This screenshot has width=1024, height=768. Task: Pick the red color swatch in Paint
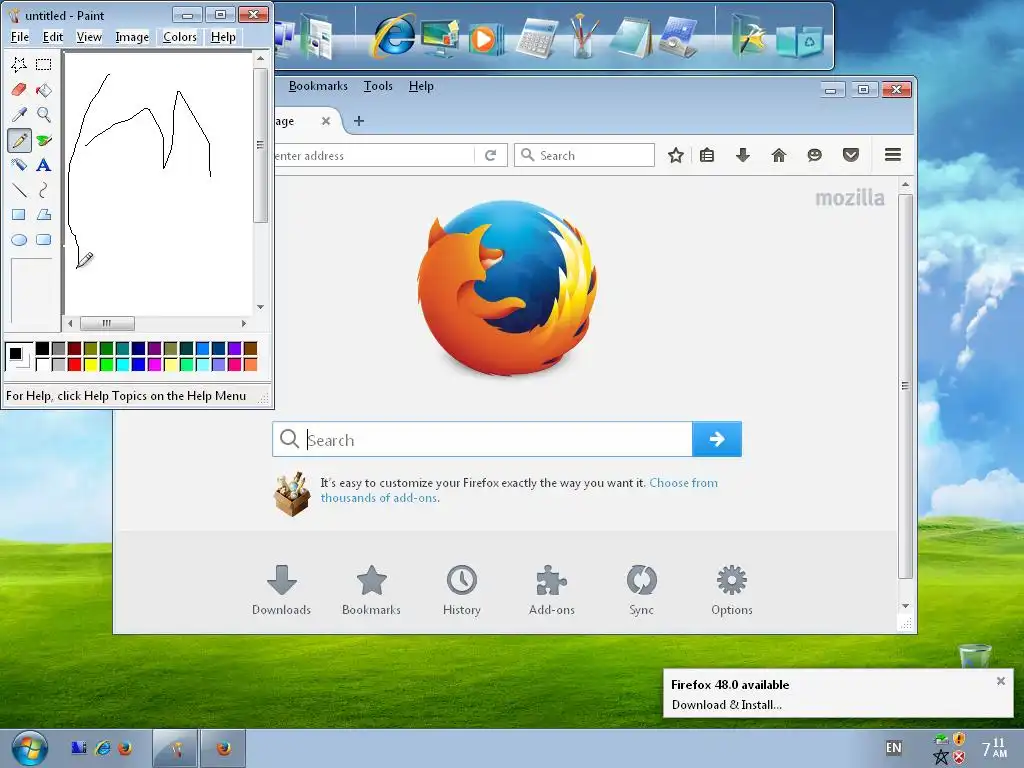[x=74, y=364]
